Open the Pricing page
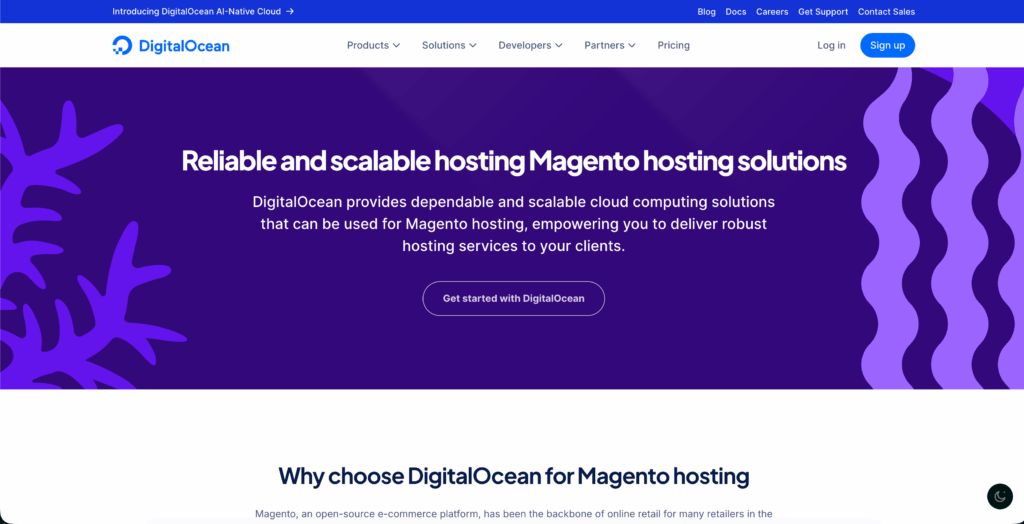Image resolution: width=1024 pixels, height=524 pixels. [x=673, y=45]
